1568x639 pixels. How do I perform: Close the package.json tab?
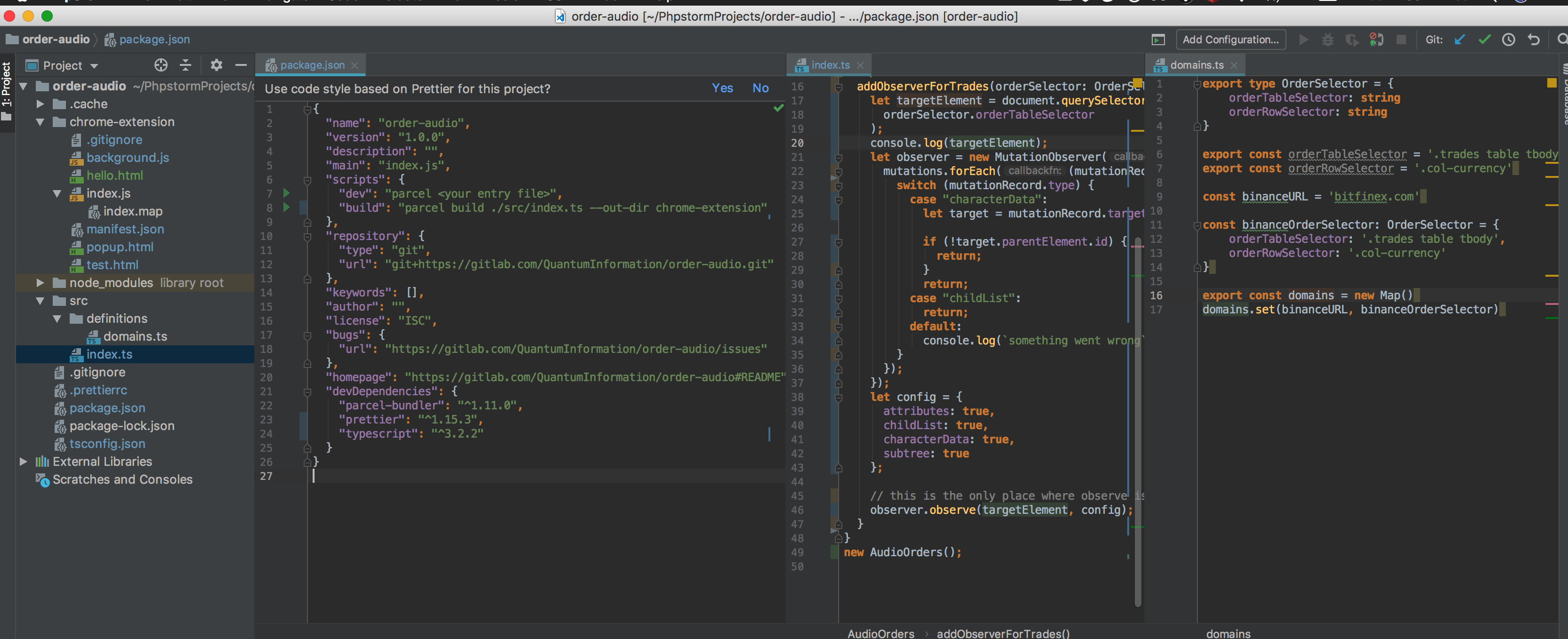click(x=354, y=65)
